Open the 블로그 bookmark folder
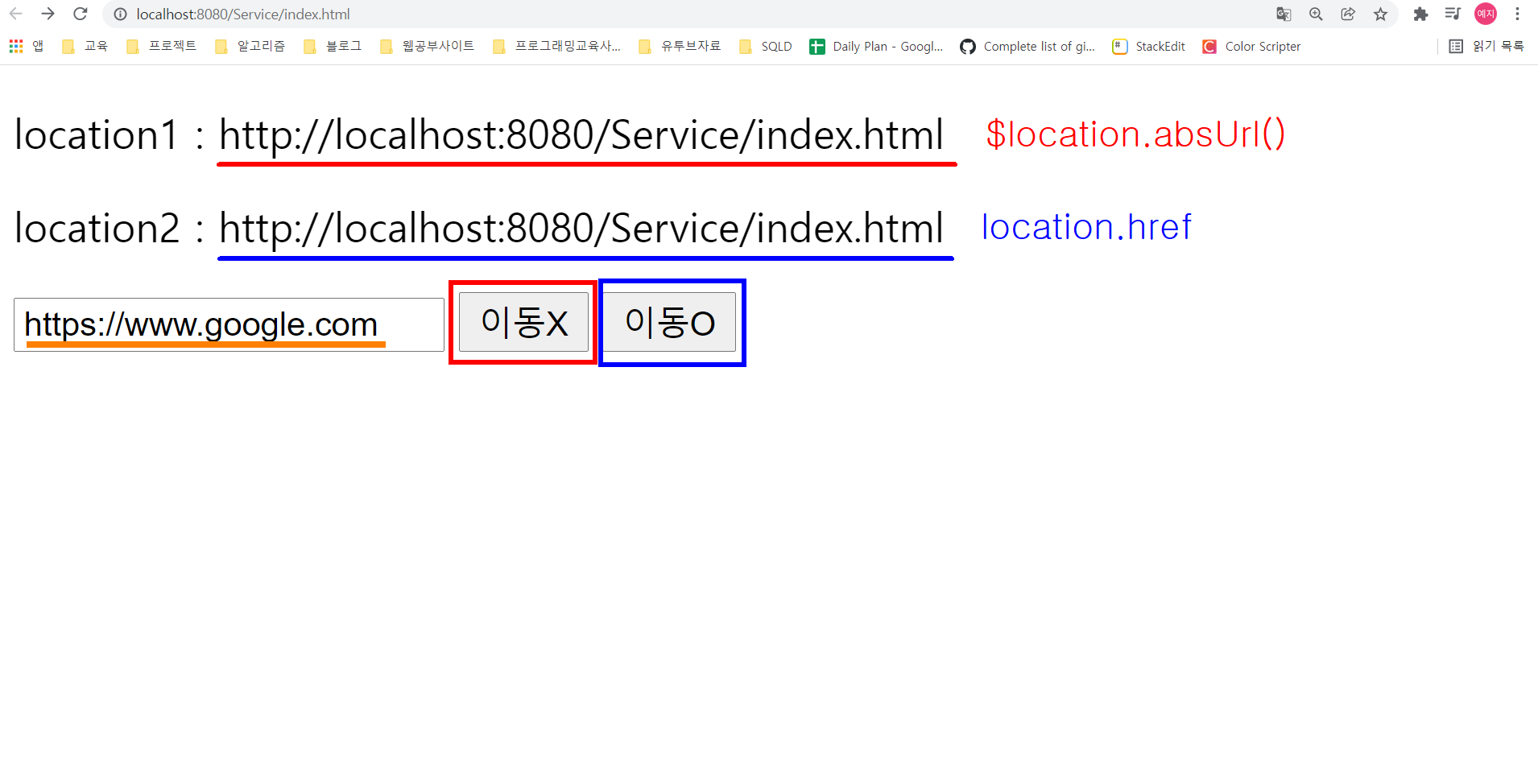 pyautogui.click(x=332, y=47)
